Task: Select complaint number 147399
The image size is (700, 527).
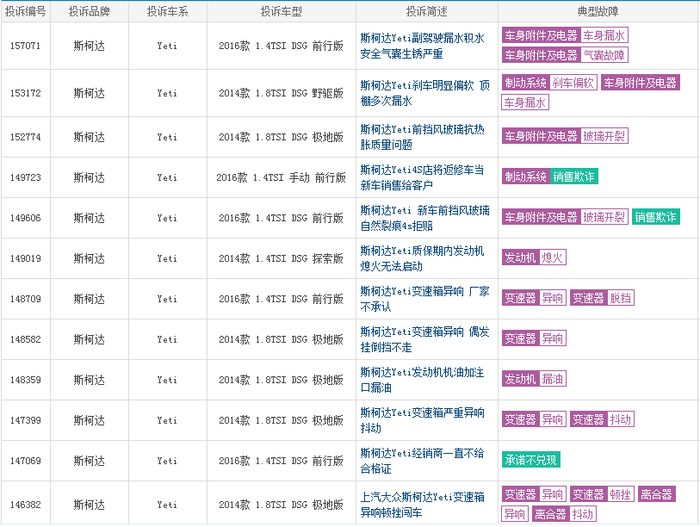Action: [25, 421]
